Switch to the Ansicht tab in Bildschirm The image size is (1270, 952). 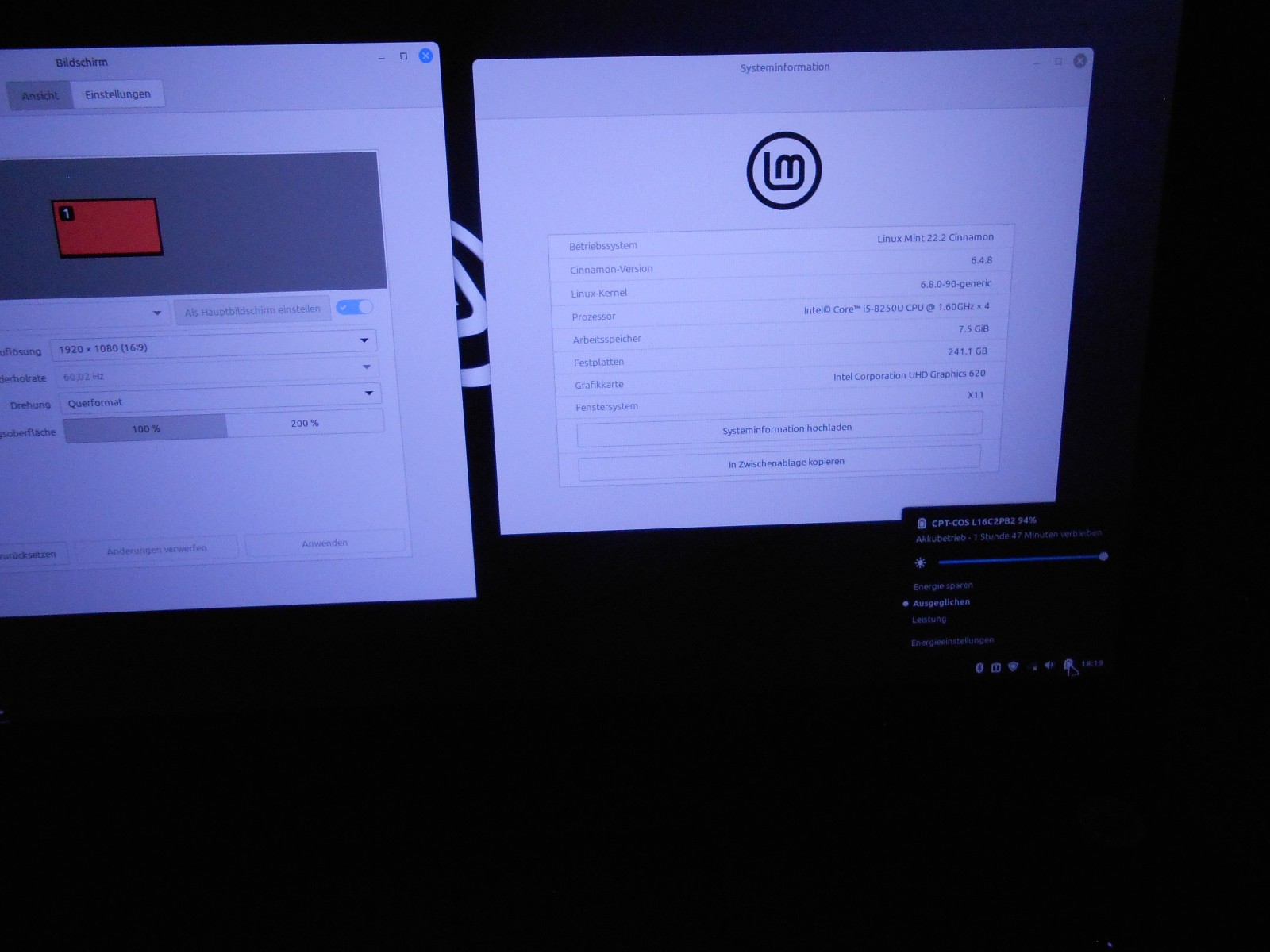click(x=40, y=95)
